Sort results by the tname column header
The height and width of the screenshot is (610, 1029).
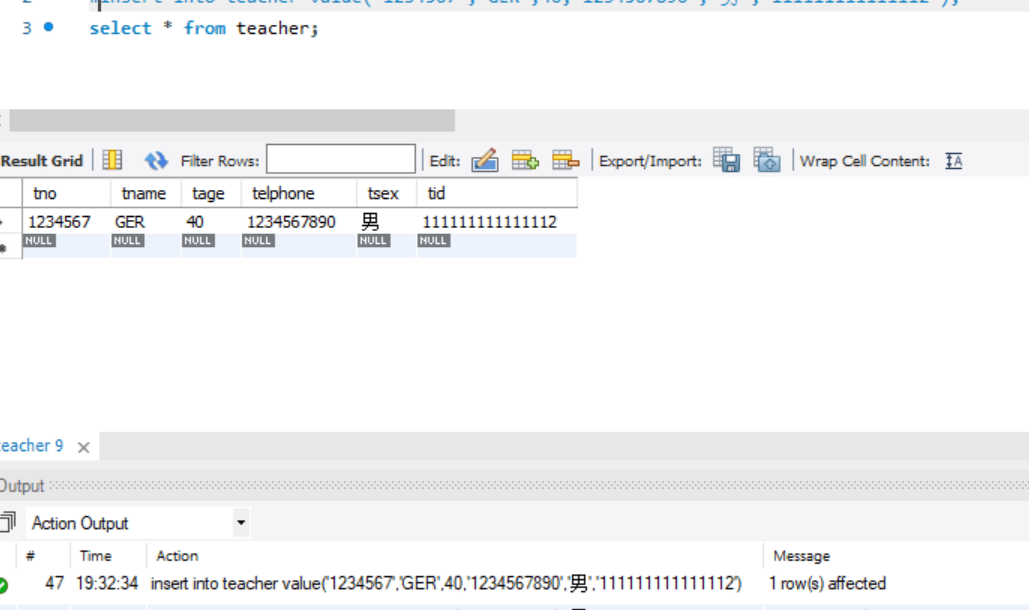click(x=142, y=193)
